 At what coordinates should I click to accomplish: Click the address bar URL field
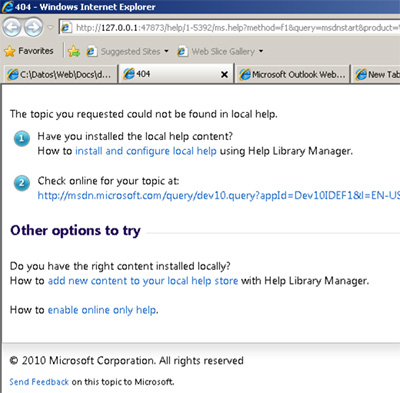230,27
